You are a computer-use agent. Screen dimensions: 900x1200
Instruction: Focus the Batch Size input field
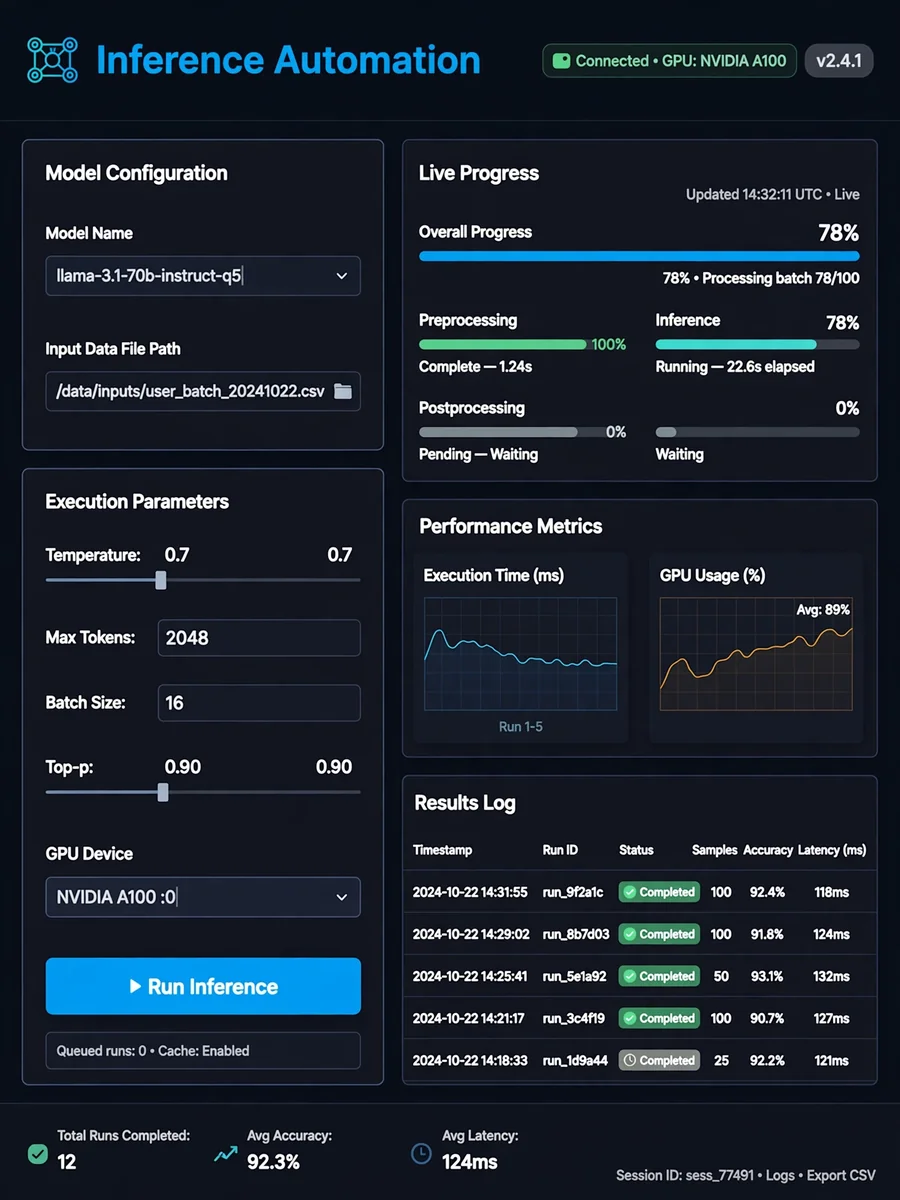coord(259,703)
